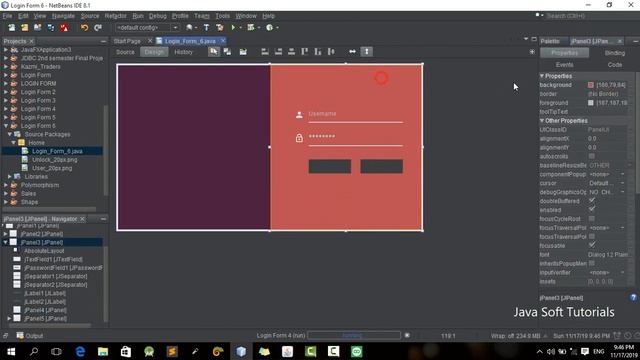Click the Windows Start button
The height and width of the screenshot is (360, 640).
11,351
